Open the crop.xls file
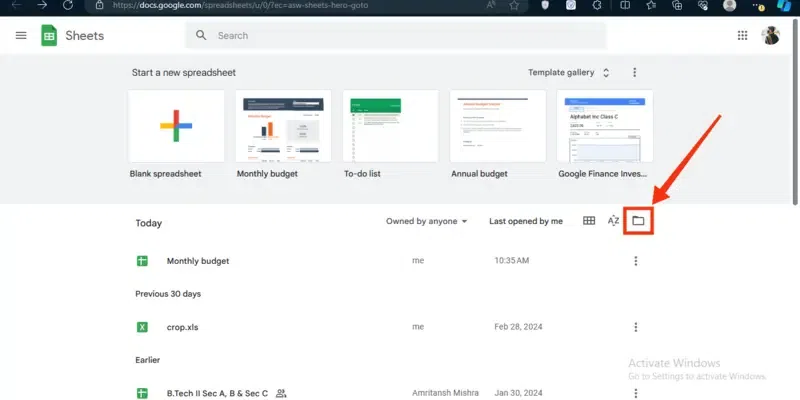Image resolution: width=800 pixels, height=400 pixels. (x=182, y=327)
